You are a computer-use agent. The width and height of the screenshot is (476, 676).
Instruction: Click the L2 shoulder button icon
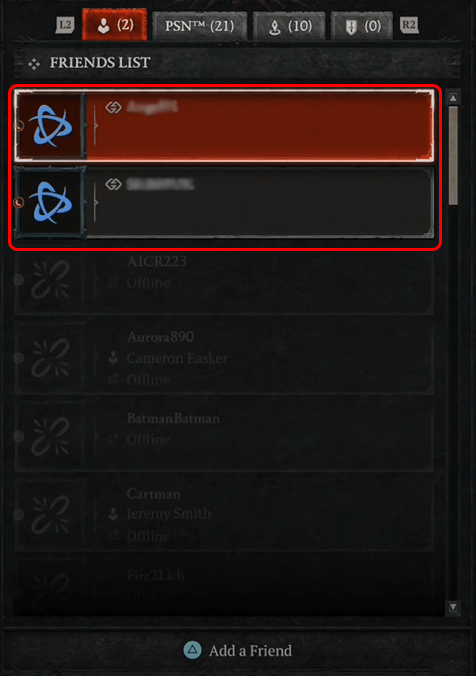tap(65, 25)
